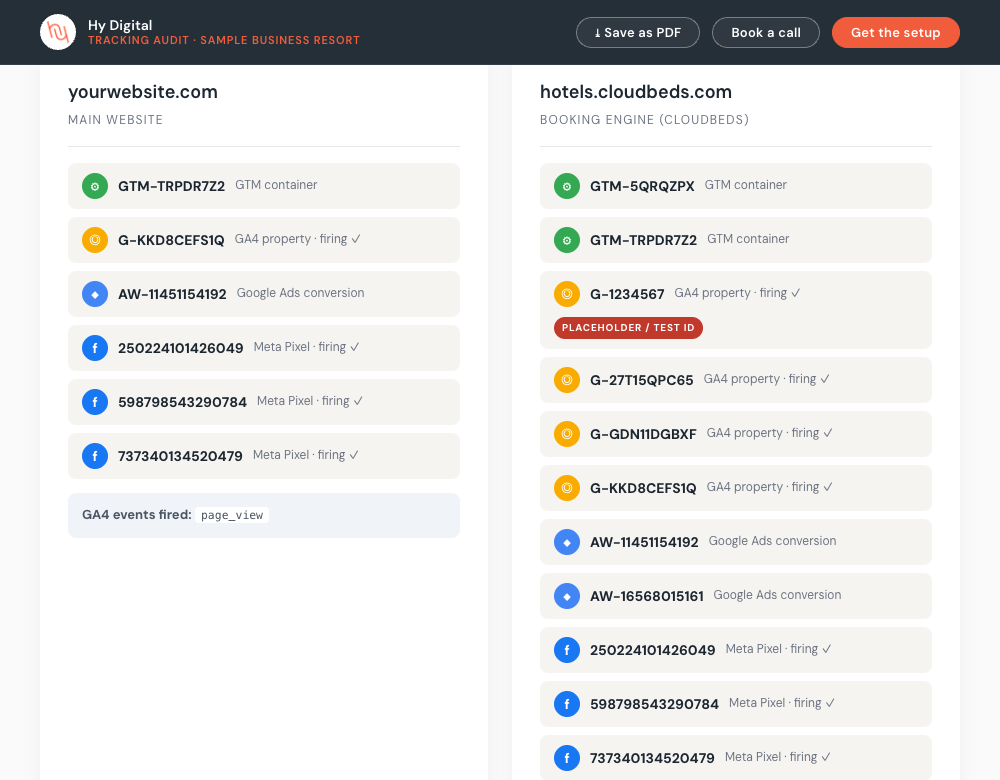
Task: Click G-GDN11DGBXF property ID text
Action: [643, 434]
